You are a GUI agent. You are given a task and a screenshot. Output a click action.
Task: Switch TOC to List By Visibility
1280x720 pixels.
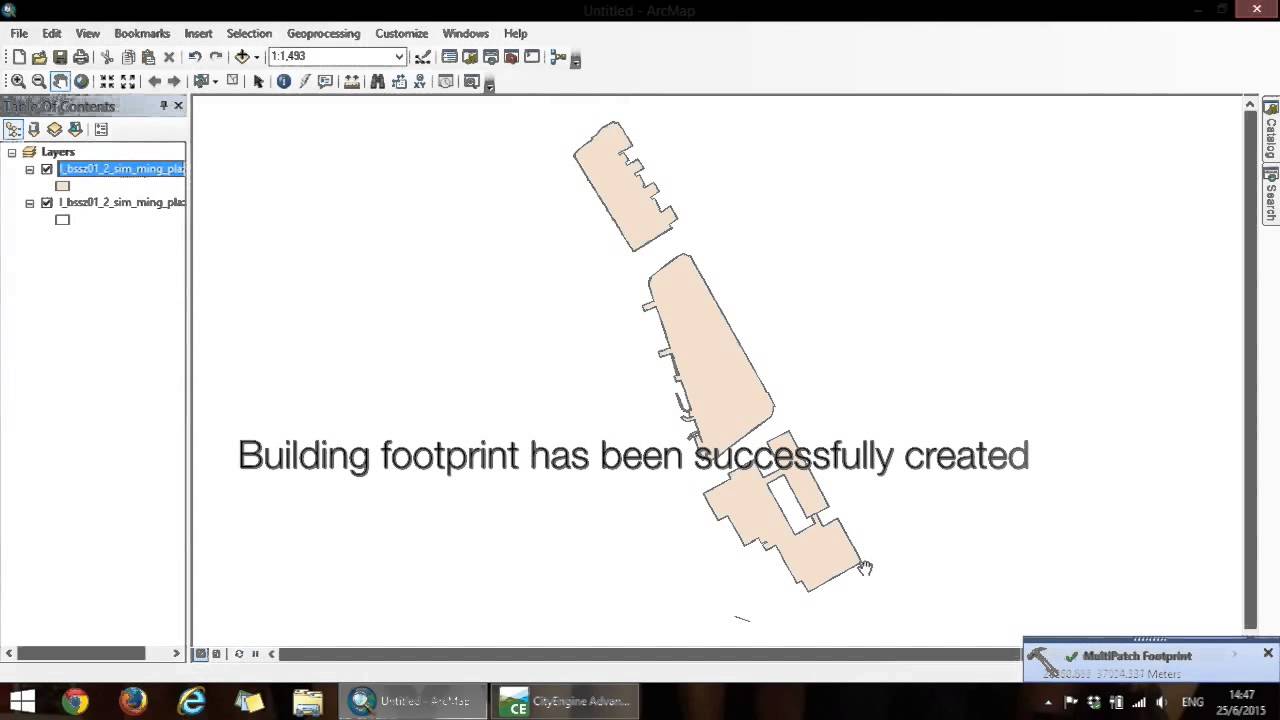tap(54, 129)
